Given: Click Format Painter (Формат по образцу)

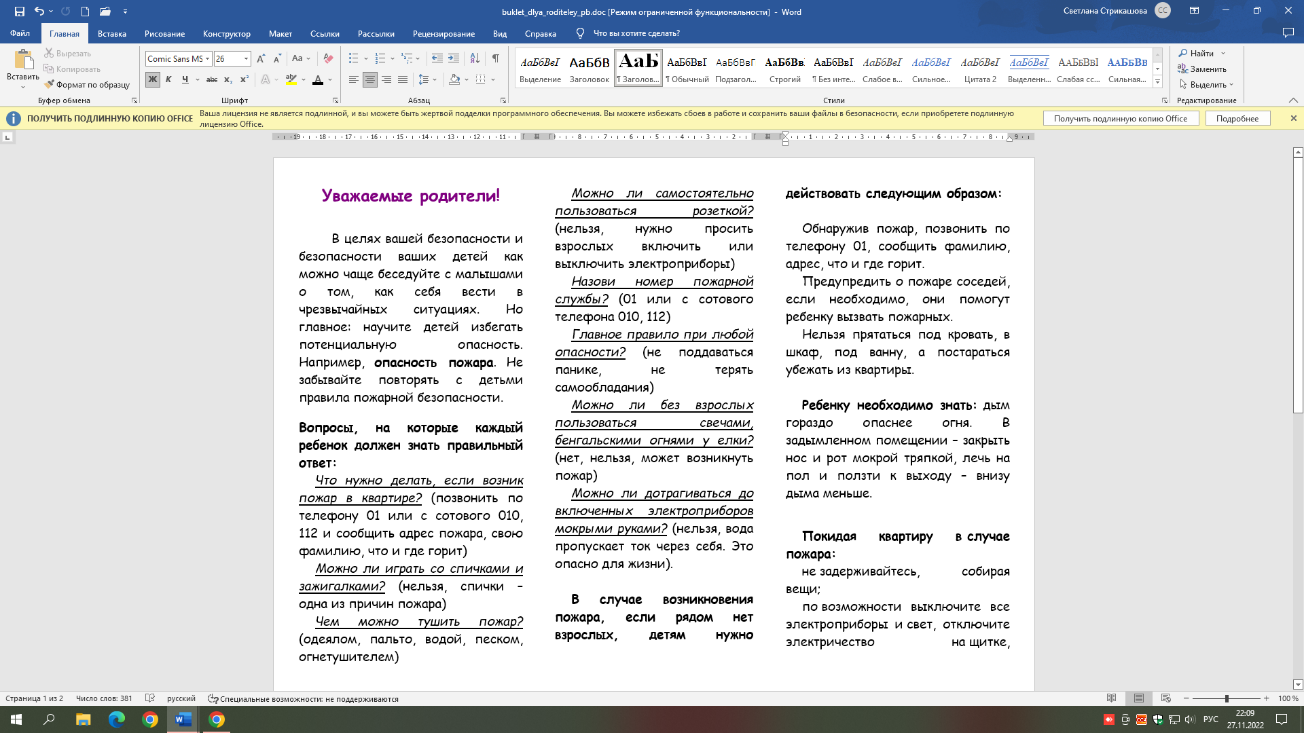Looking at the screenshot, I should 87,85.
